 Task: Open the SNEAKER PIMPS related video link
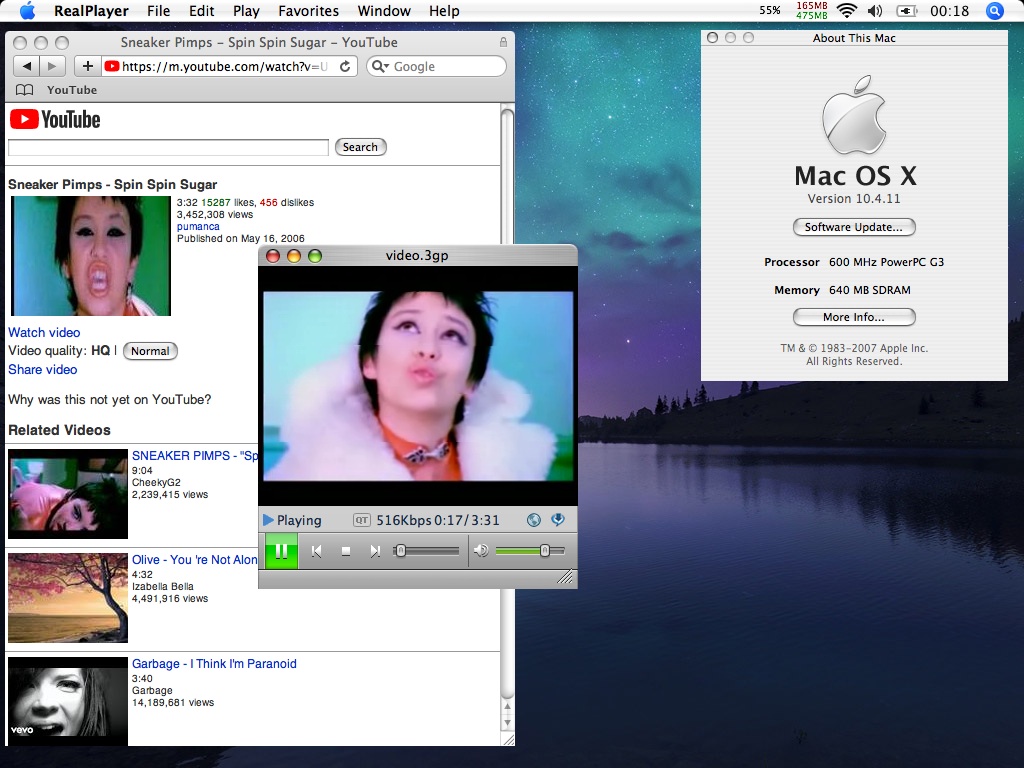click(195, 456)
